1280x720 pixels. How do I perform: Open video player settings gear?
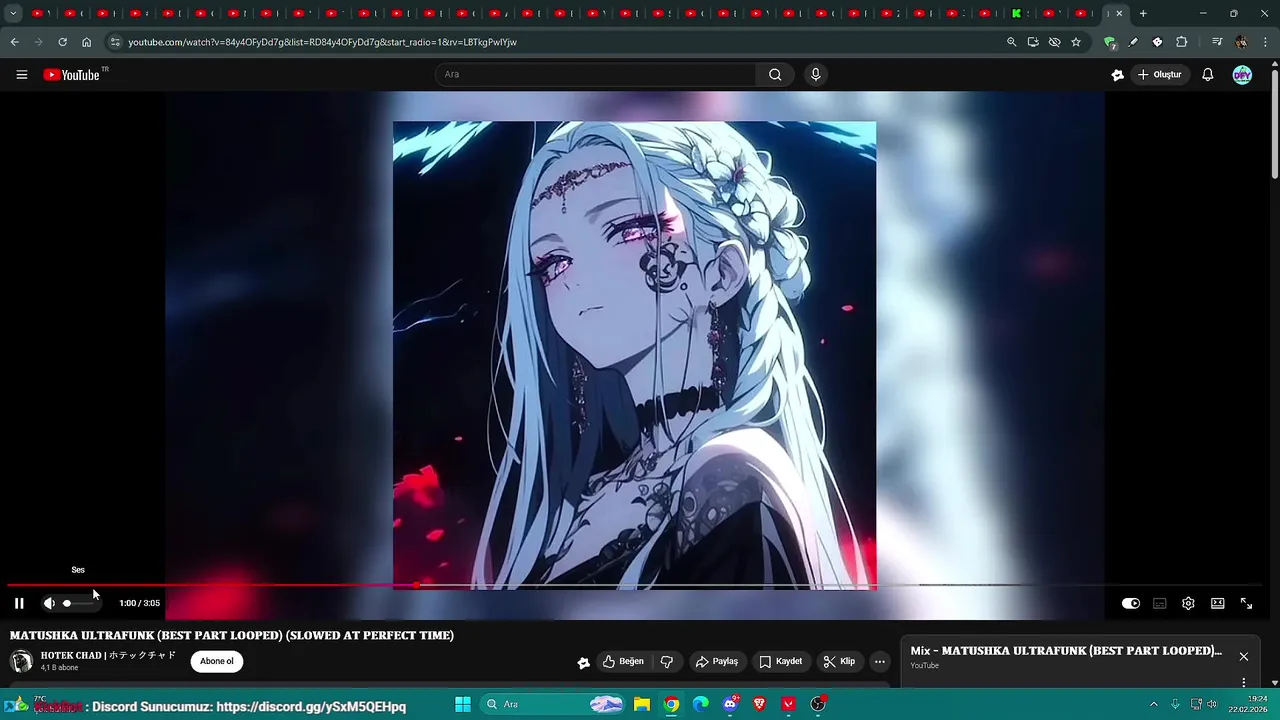tap(1188, 603)
